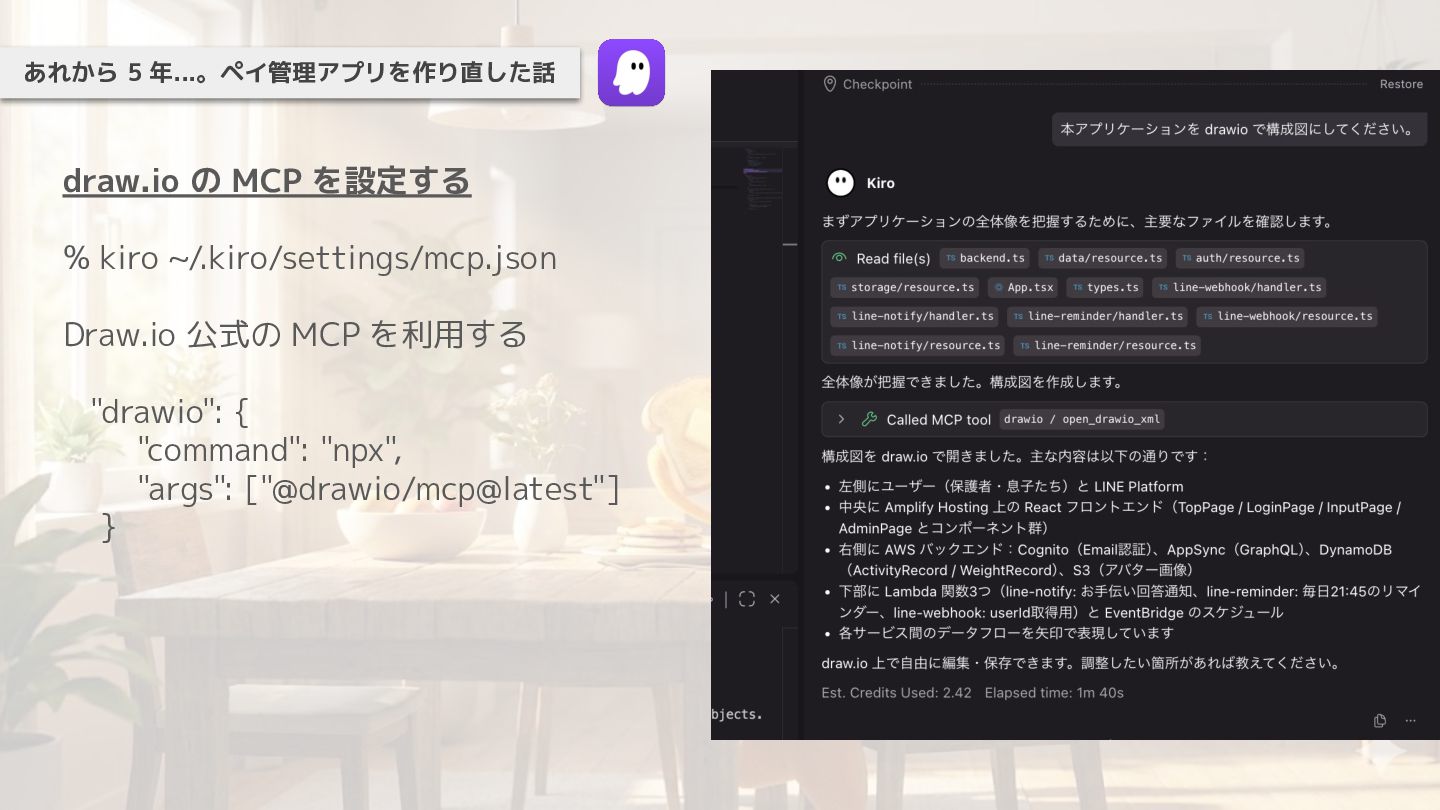Click the maximize panel icon in the editor
Image resolution: width=1440 pixels, height=810 pixels.
[x=746, y=599]
